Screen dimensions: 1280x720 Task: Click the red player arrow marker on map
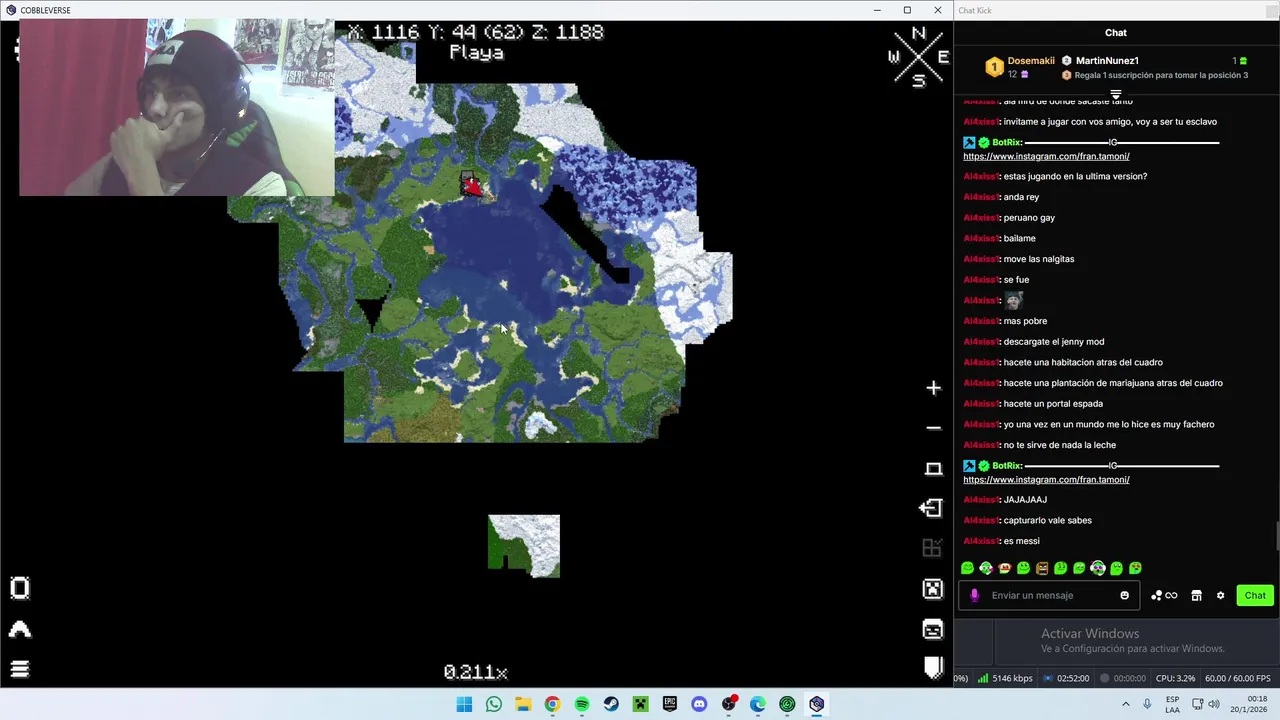coord(470,186)
